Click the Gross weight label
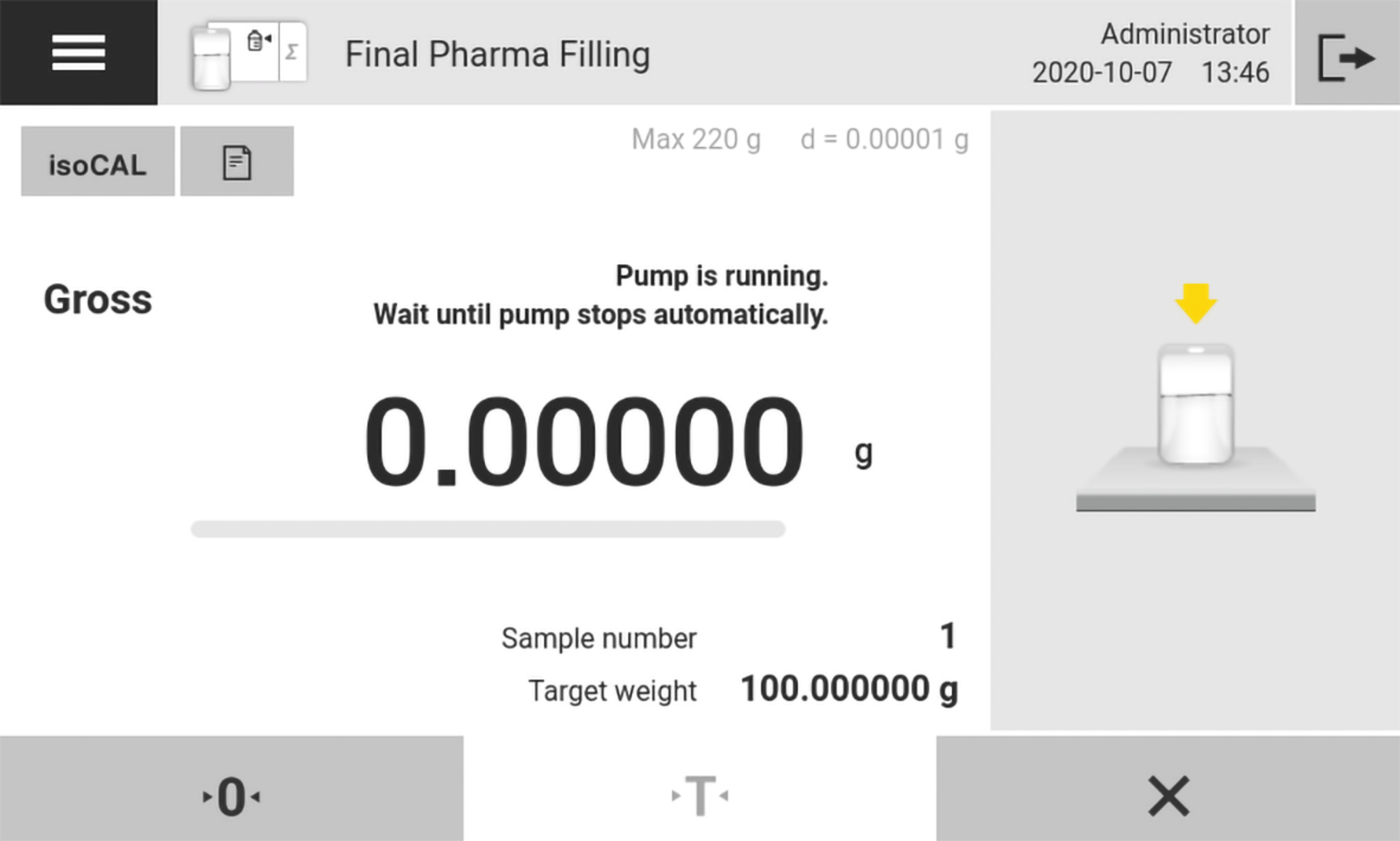Image resolution: width=1400 pixels, height=841 pixels. (98, 300)
